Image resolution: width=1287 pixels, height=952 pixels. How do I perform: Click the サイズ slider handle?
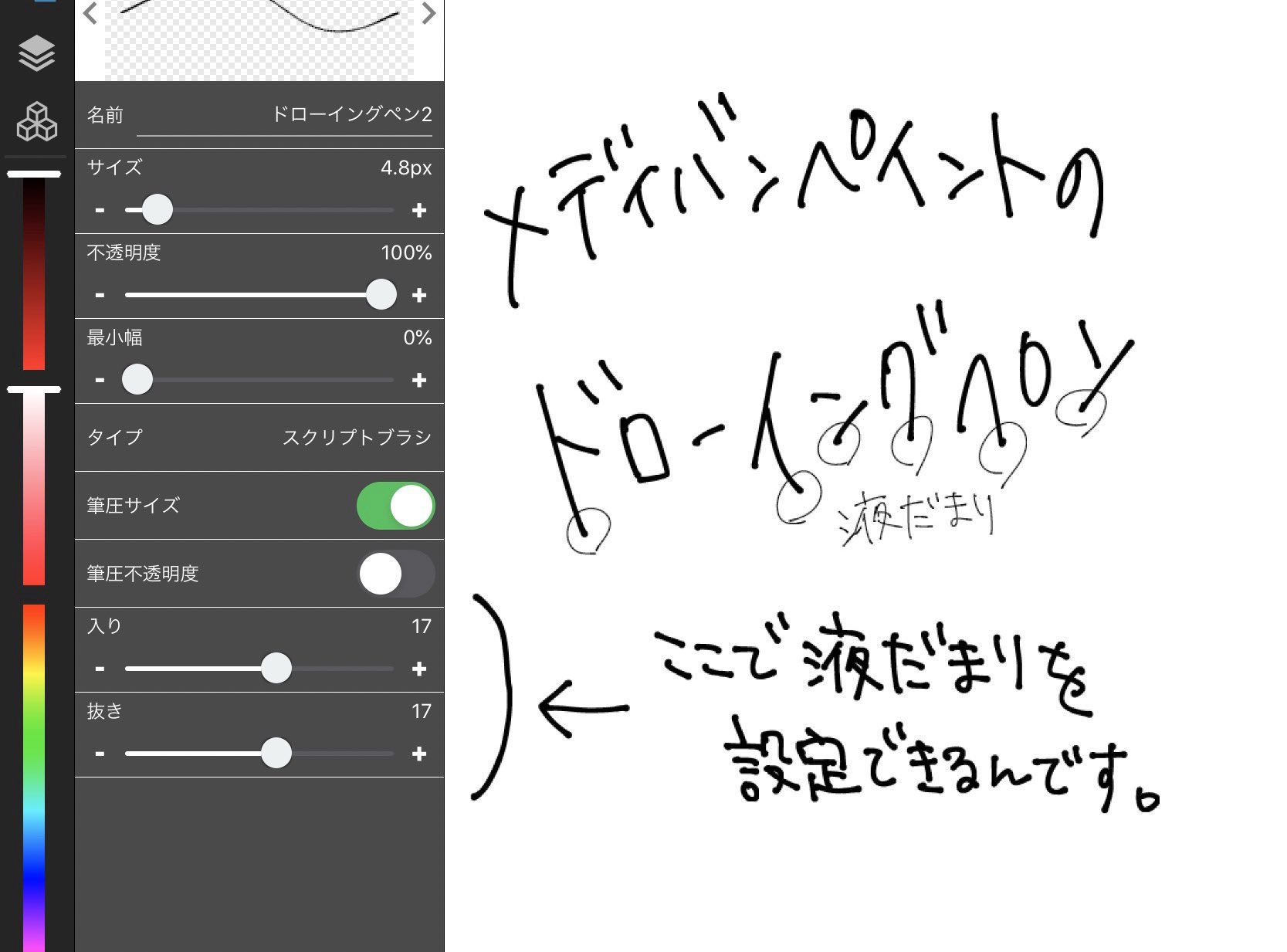tap(157, 209)
